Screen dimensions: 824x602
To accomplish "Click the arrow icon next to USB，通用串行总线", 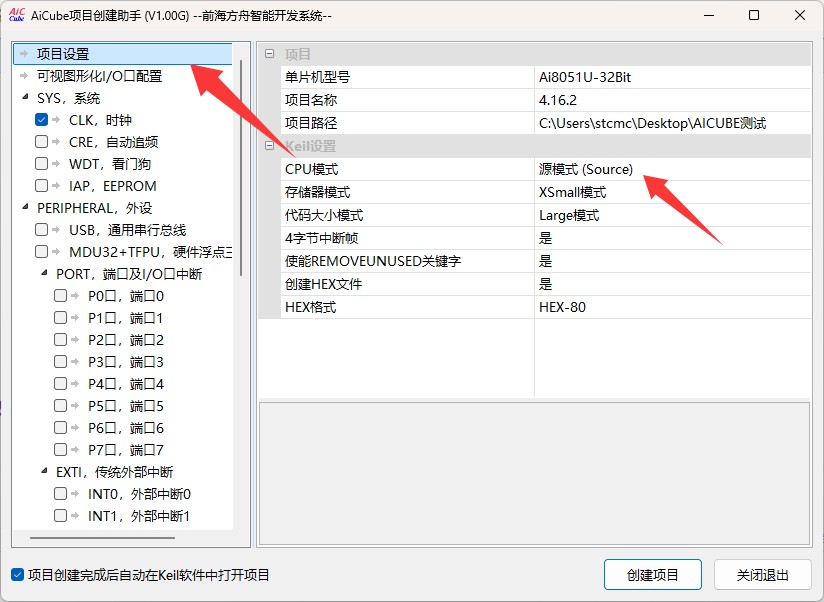I will (x=56, y=230).
